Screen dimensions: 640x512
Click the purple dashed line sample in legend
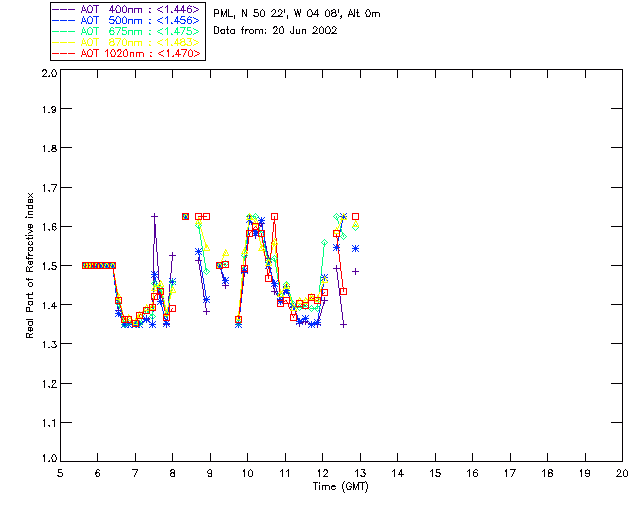click(64, 9)
